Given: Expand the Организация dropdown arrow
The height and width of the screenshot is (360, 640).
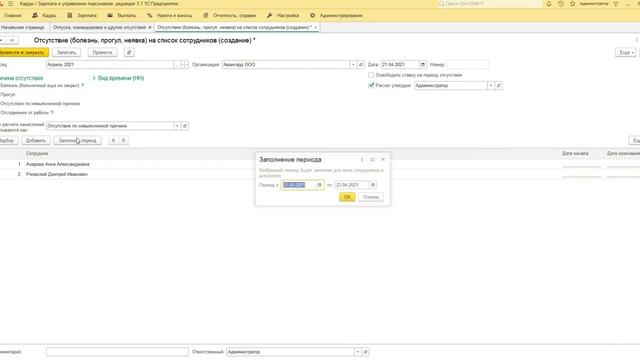Looking at the screenshot, I should pyautogui.click(x=353, y=64).
